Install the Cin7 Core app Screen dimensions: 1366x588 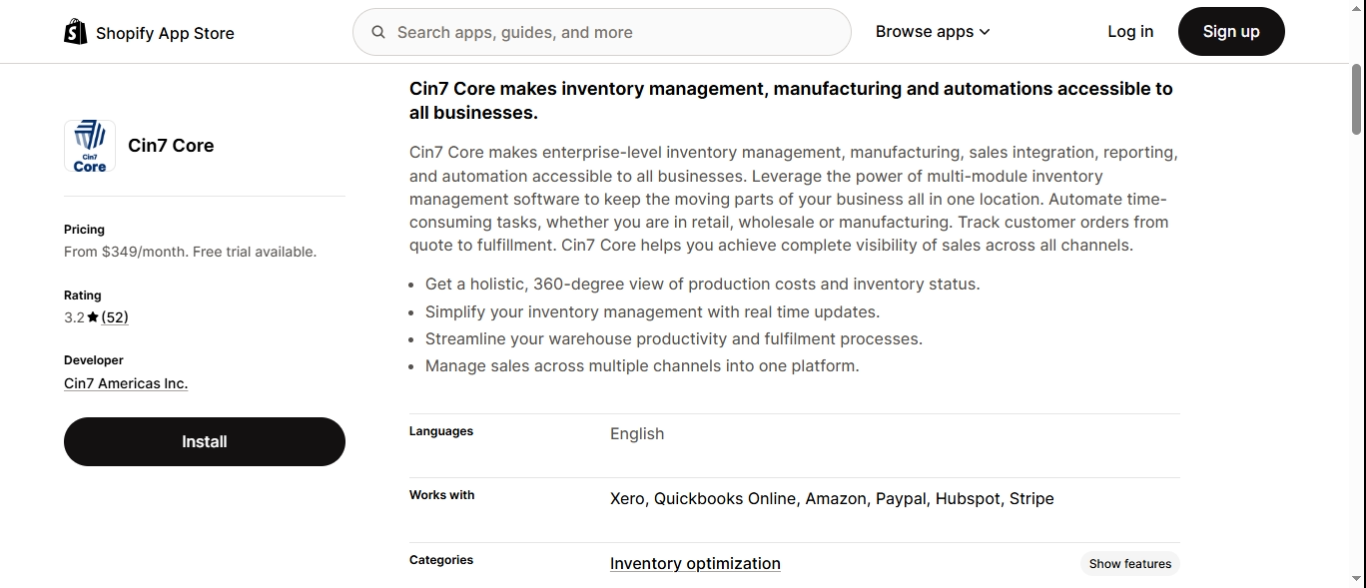204,441
